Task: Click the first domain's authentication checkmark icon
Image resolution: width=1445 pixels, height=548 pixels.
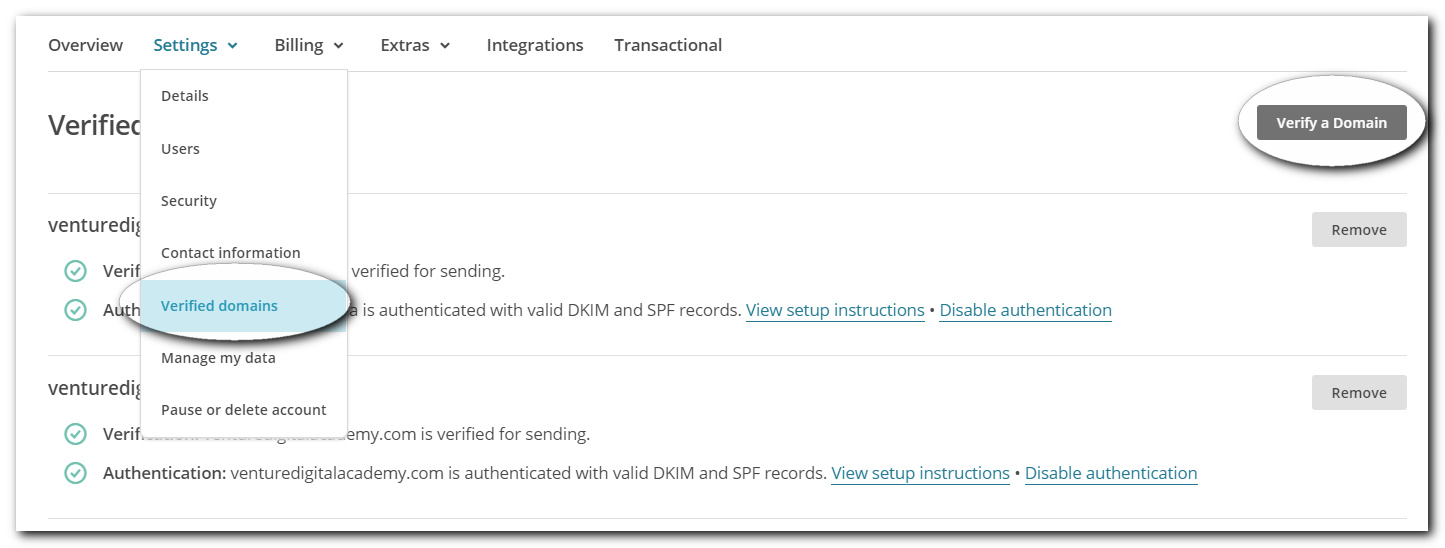Action: tap(75, 310)
